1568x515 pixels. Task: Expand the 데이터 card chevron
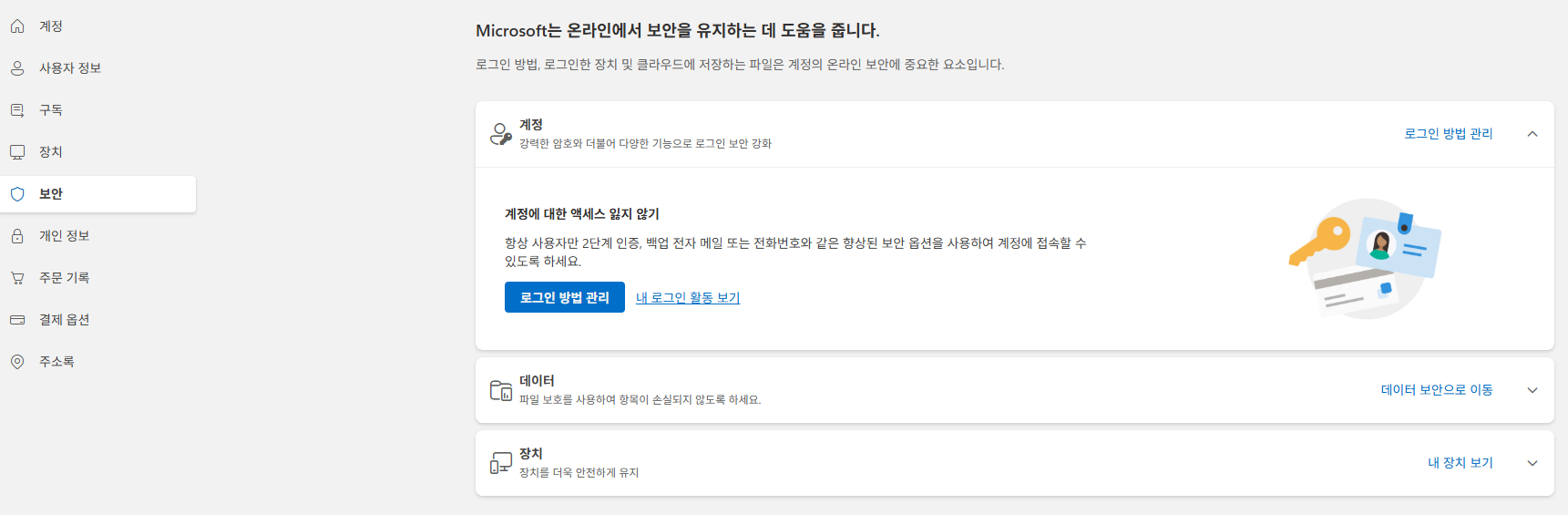1532,390
